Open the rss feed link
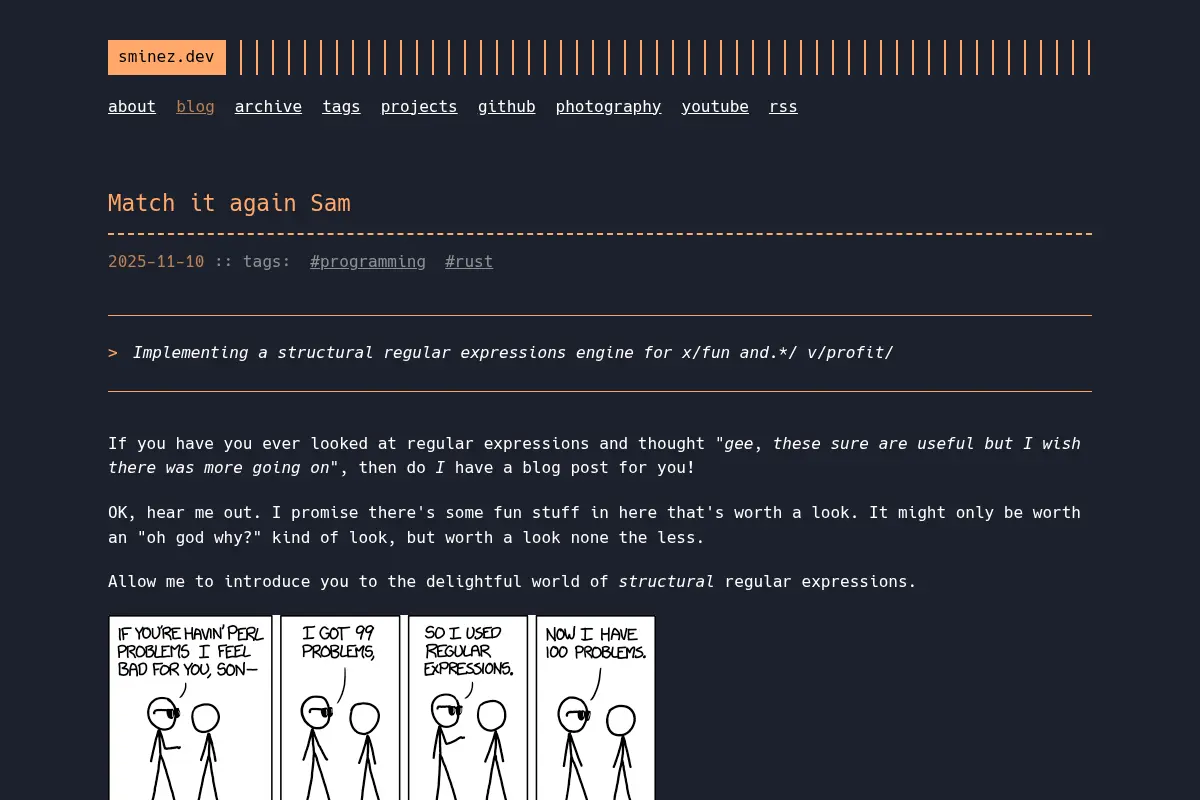Screen dimensions: 1200x800 coord(783,106)
